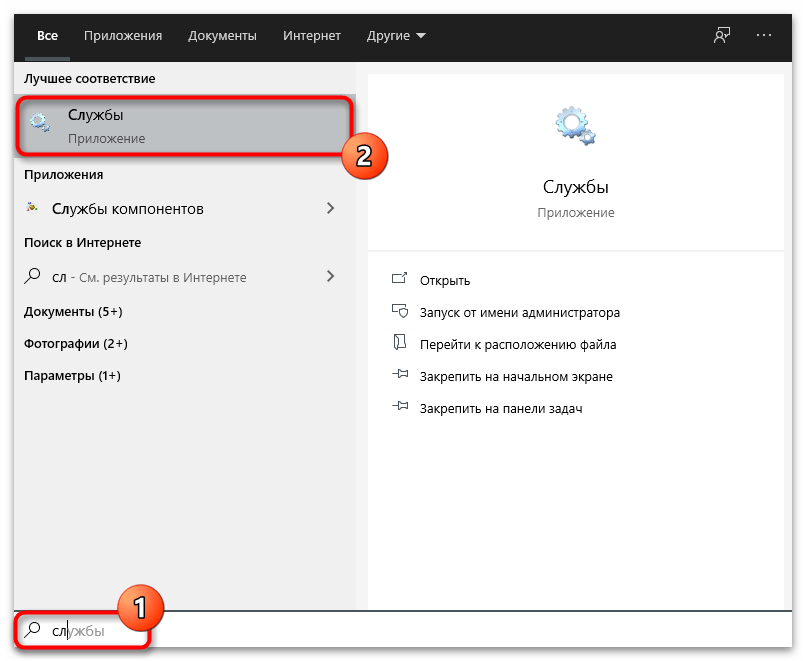The image size is (806, 661).
Task: Expand arrow next to web results entry
Action: [x=331, y=277]
